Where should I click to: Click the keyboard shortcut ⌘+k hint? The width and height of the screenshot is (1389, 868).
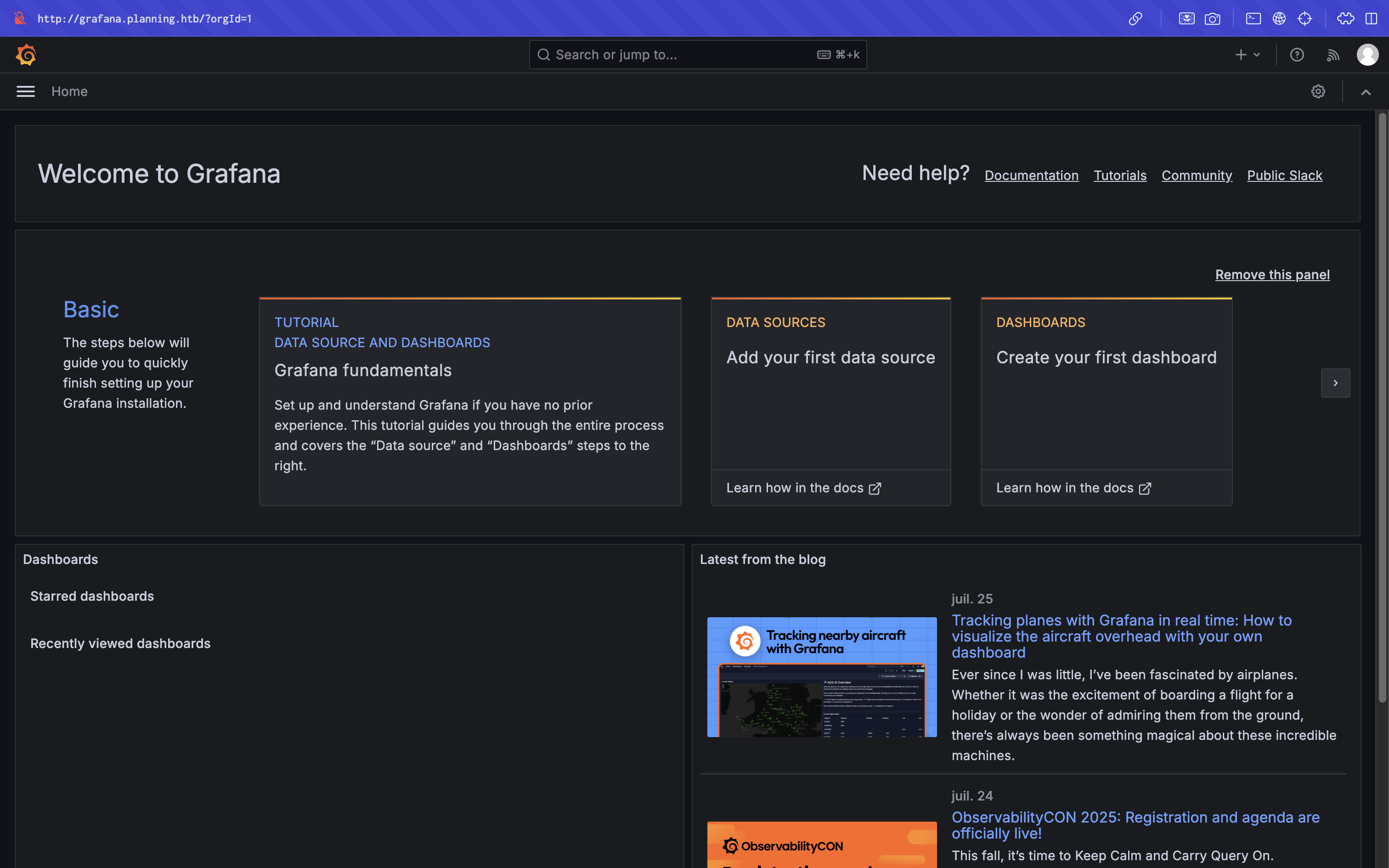click(838, 55)
